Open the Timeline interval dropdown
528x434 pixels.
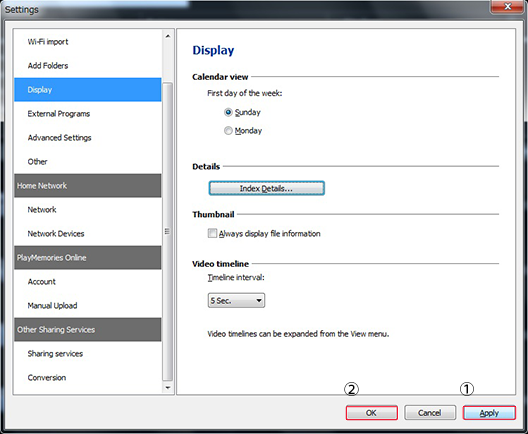pos(236,300)
